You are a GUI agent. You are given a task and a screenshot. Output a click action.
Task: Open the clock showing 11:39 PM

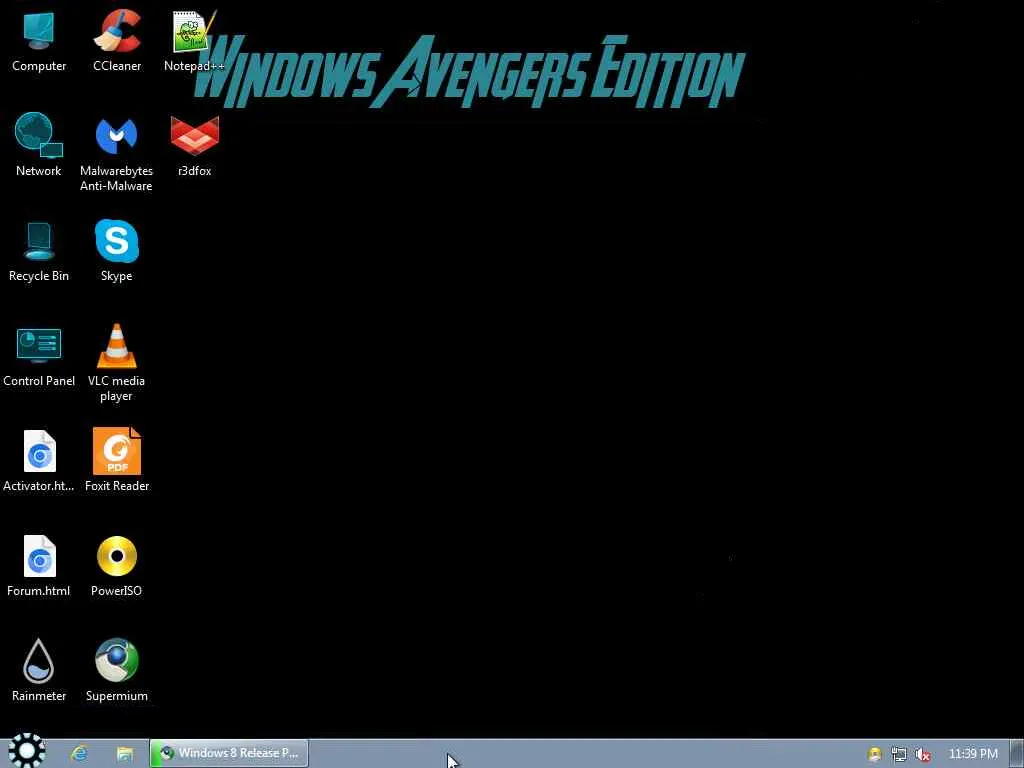click(973, 754)
